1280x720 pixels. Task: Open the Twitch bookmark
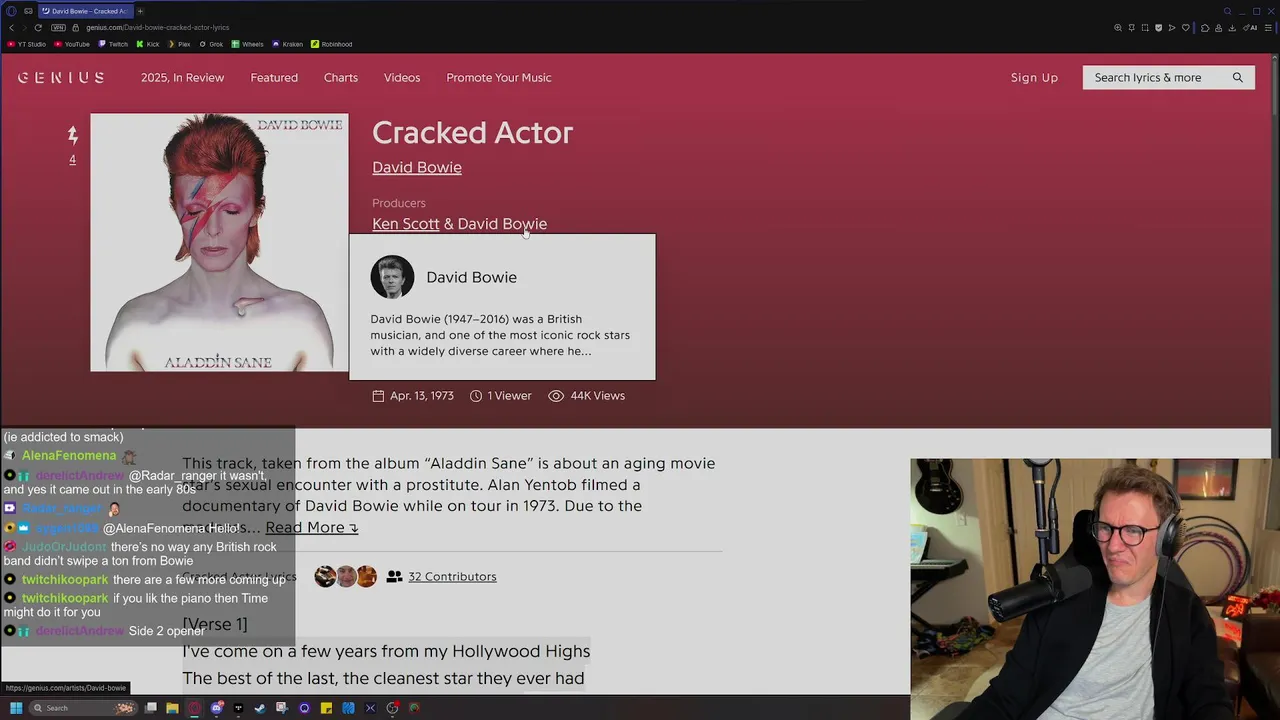(x=112, y=44)
